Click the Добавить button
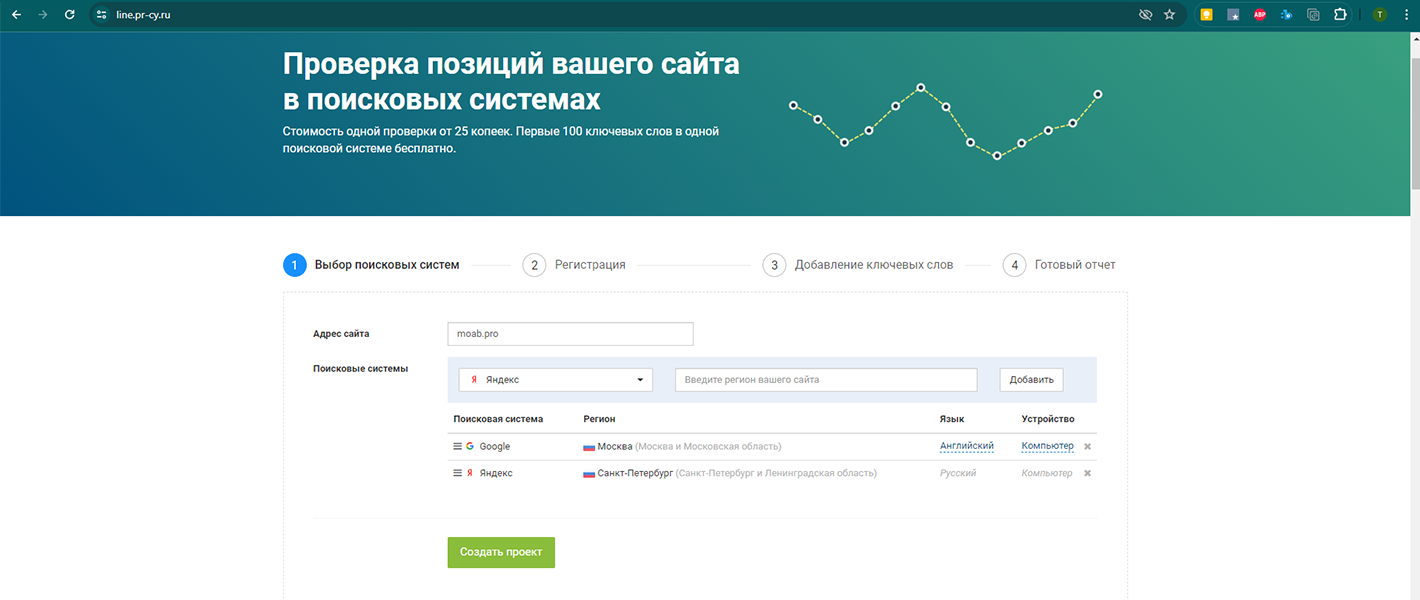1420x600 pixels. 1032,380
